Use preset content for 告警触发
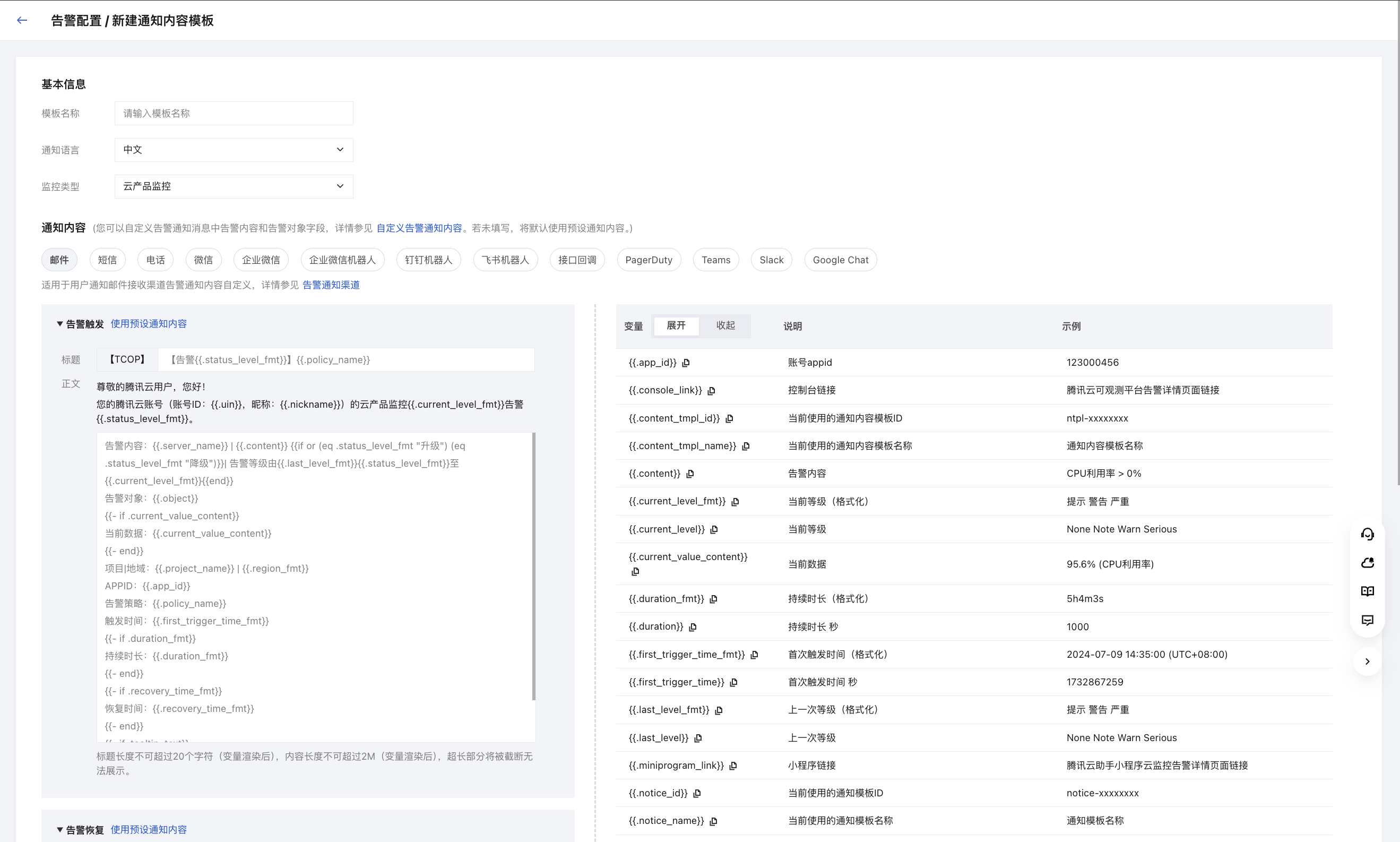The image size is (1400, 842). [149, 324]
